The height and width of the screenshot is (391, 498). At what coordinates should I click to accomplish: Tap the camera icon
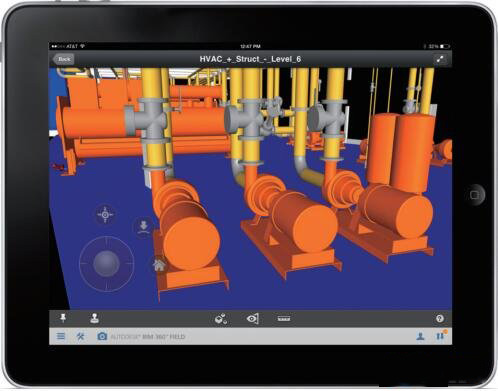pos(102,336)
